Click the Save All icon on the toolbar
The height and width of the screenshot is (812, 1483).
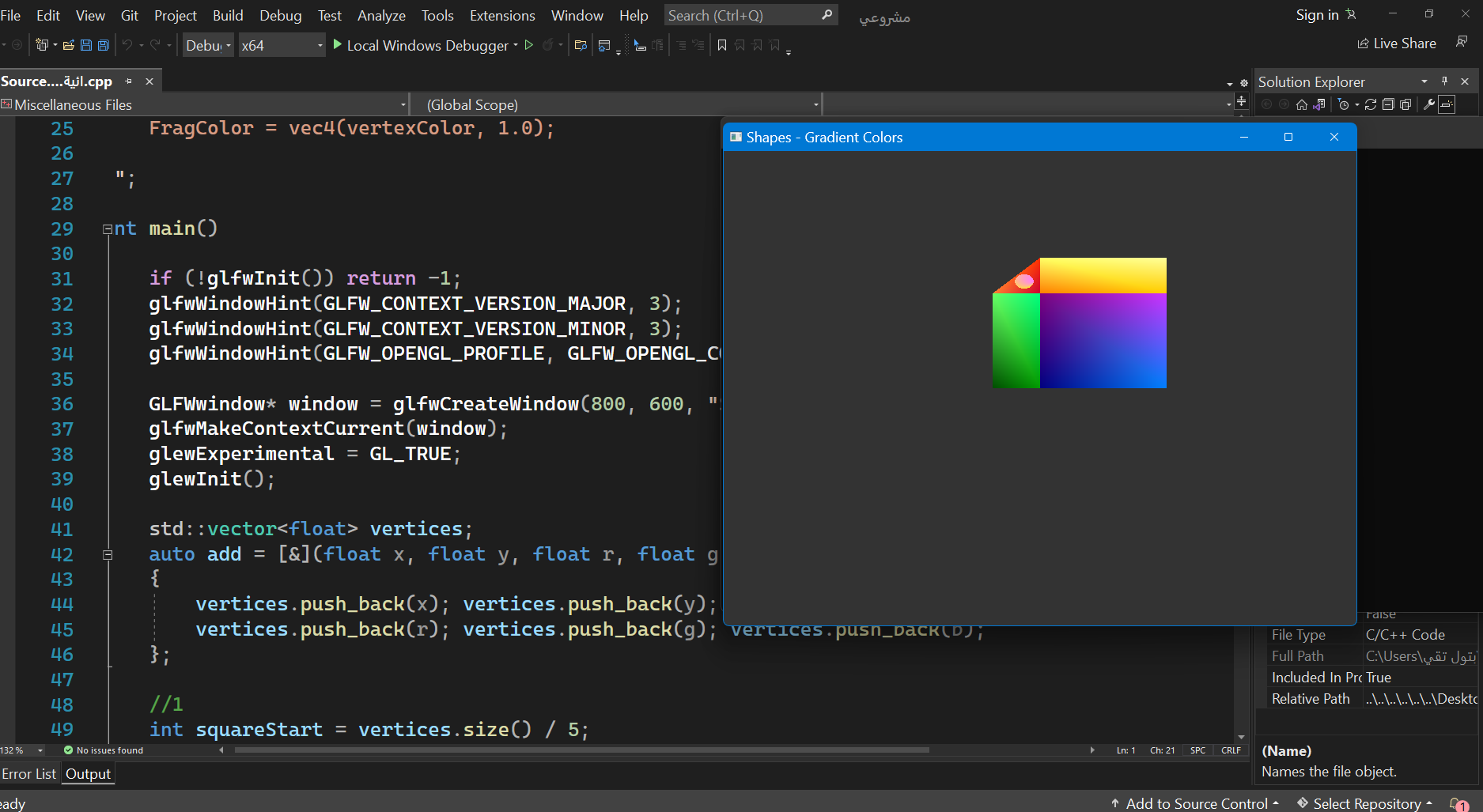(102, 45)
